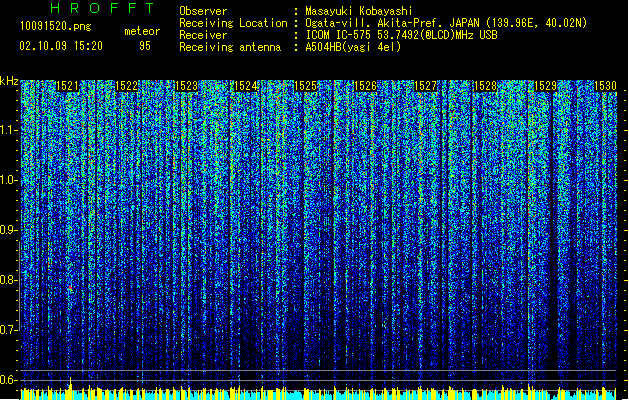The width and height of the screenshot is (629, 400).
Task: Click the 1529 time marker
Action: coord(546,86)
